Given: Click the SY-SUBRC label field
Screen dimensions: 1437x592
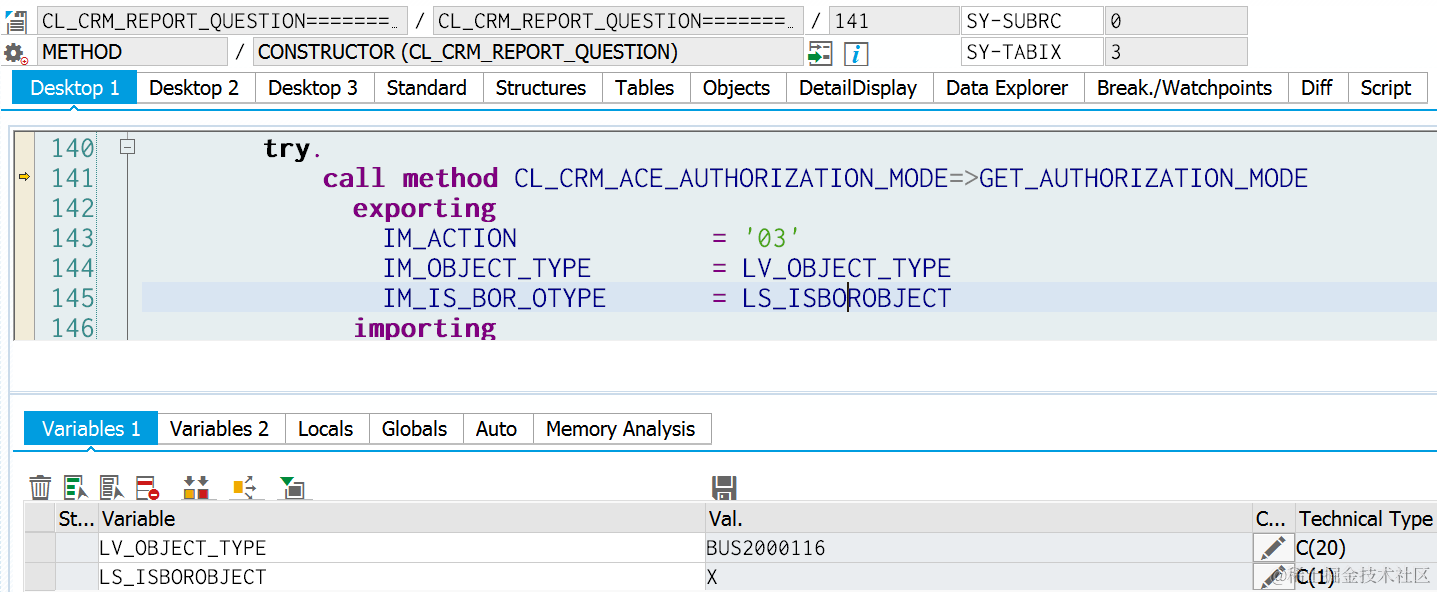Looking at the screenshot, I should pyautogui.click(x=1032, y=21).
